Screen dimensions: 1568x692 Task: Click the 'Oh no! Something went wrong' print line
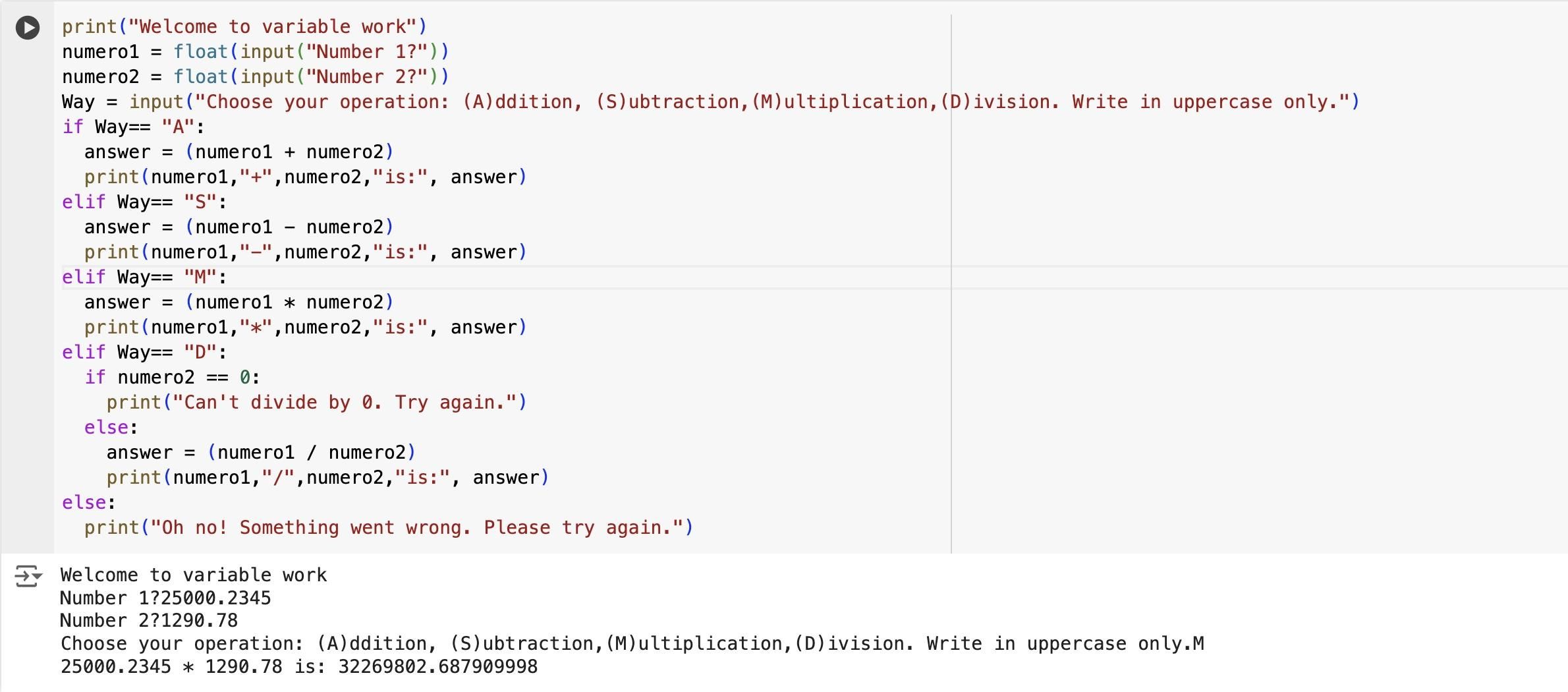pos(389,528)
